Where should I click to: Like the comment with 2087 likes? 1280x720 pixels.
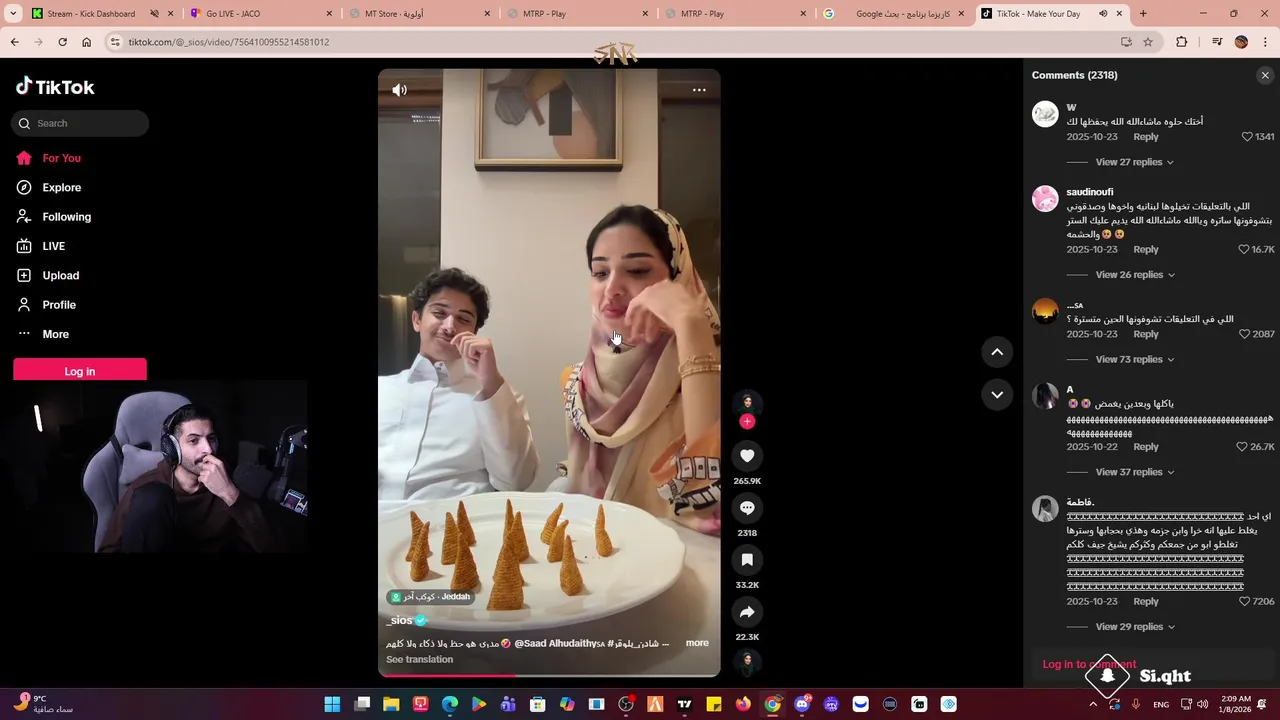point(1245,334)
